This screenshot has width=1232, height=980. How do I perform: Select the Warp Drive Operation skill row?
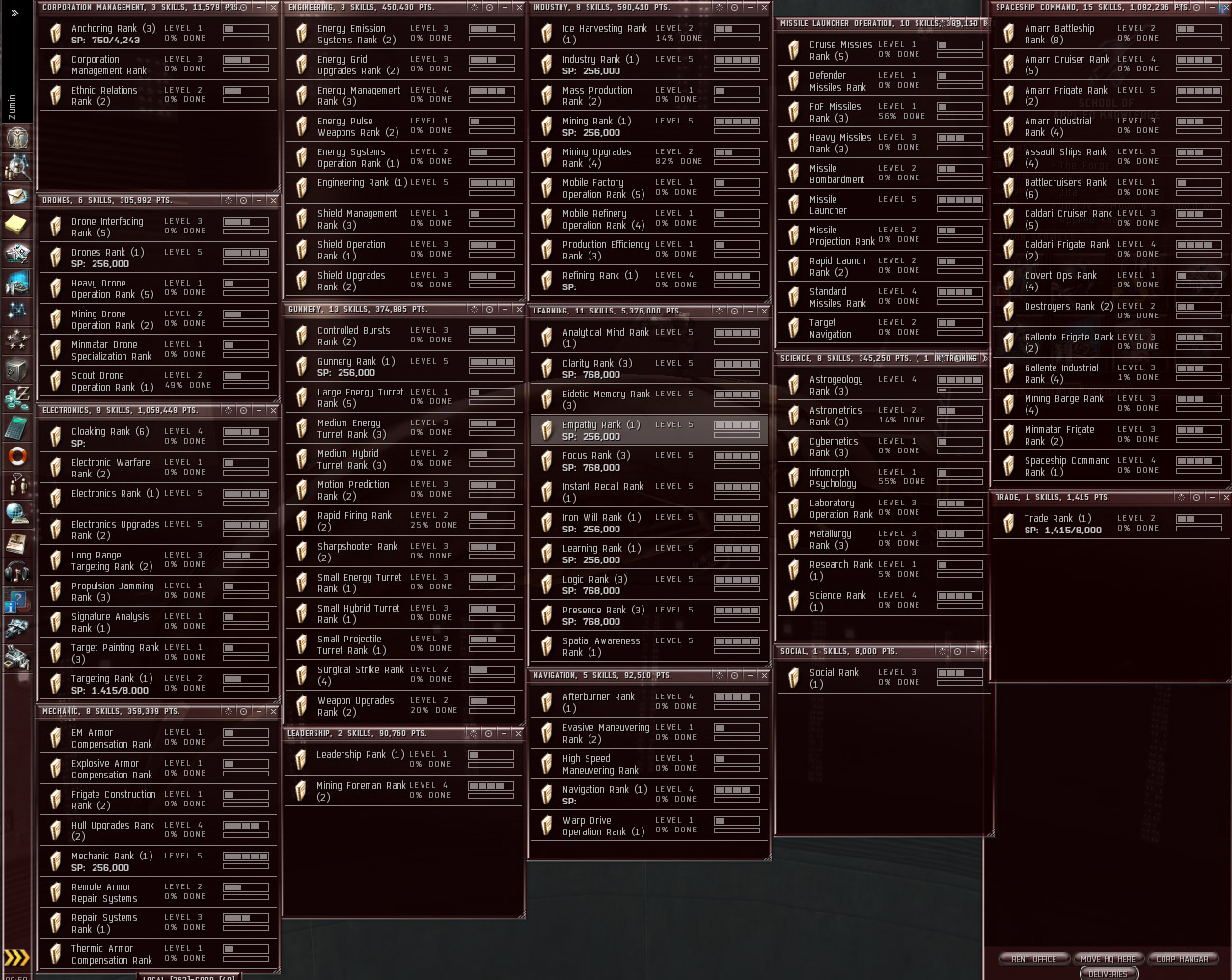[648, 826]
